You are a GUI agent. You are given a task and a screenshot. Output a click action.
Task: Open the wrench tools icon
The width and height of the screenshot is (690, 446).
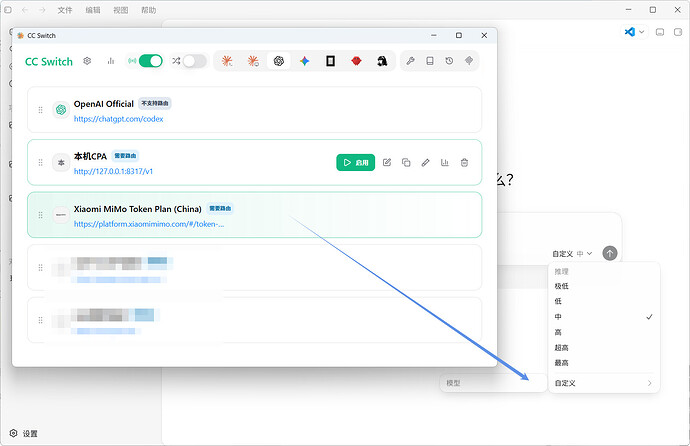[x=410, y=61]
